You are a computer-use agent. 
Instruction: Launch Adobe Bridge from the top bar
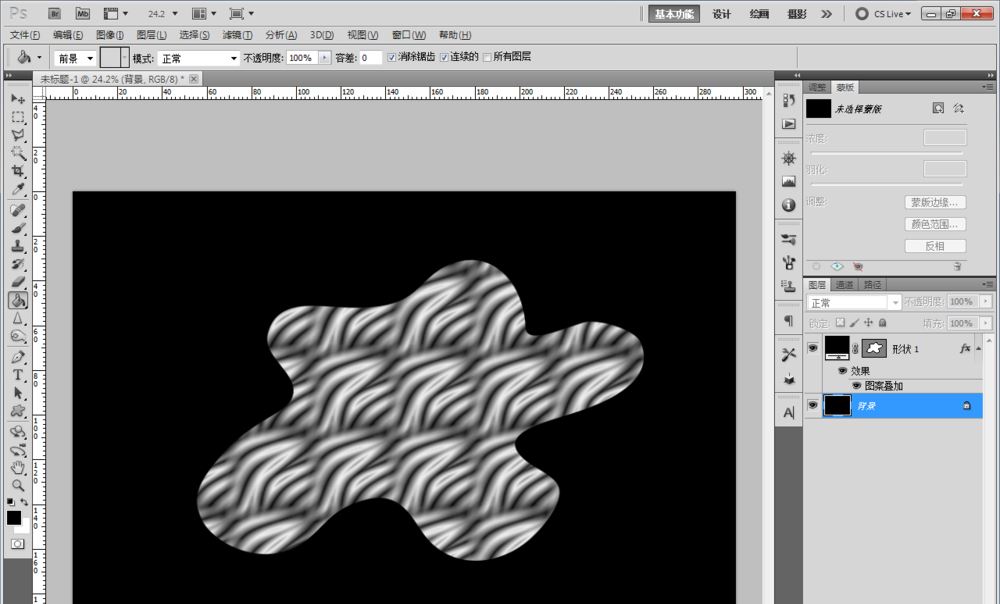coord(55,13)
